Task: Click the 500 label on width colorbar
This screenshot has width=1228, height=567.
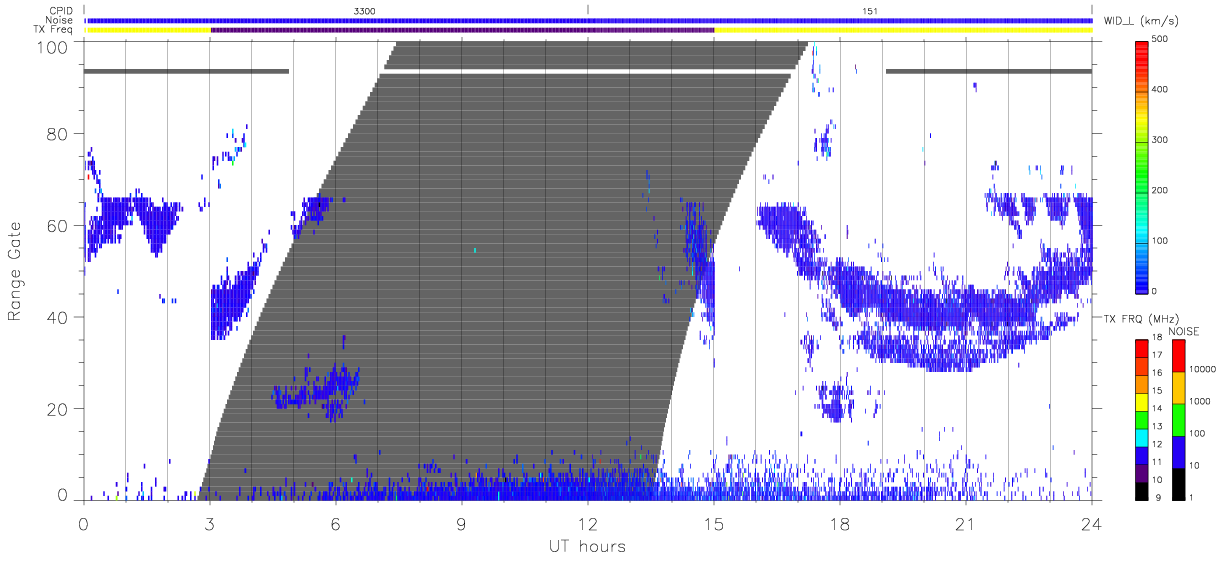Action: 1160,39
